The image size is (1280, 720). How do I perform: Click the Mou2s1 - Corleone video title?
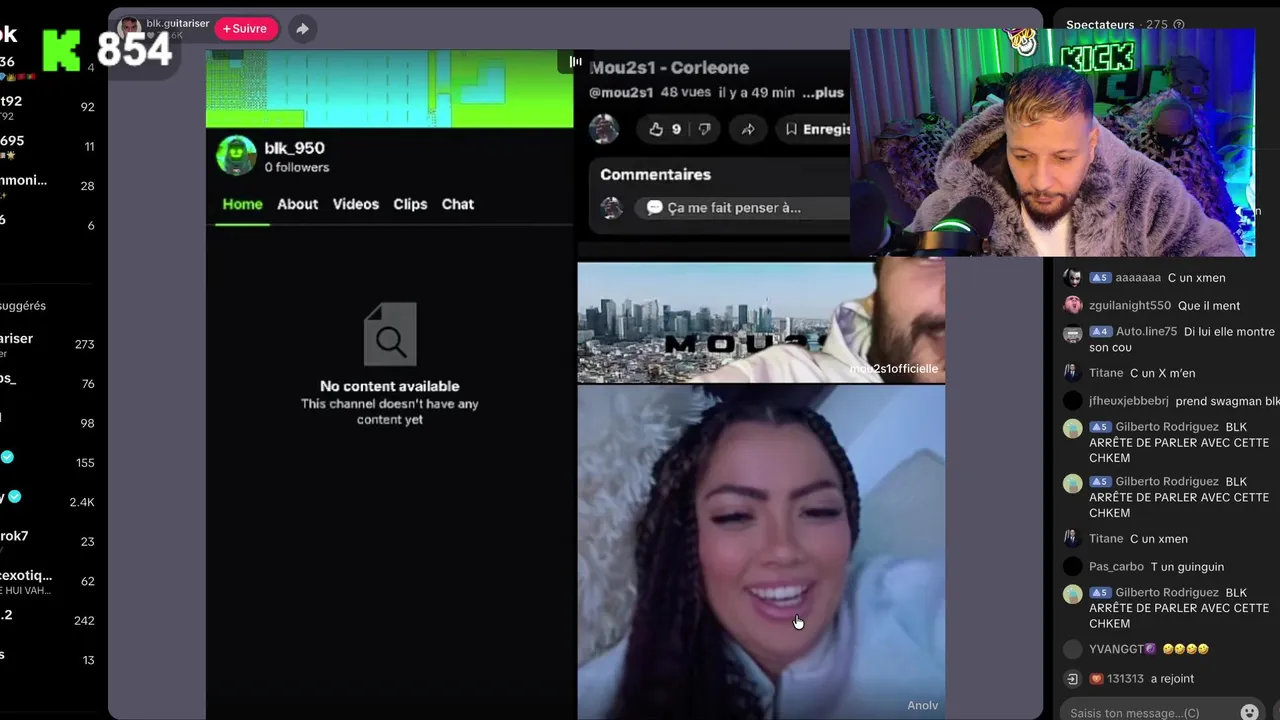[x=669, y=68]
